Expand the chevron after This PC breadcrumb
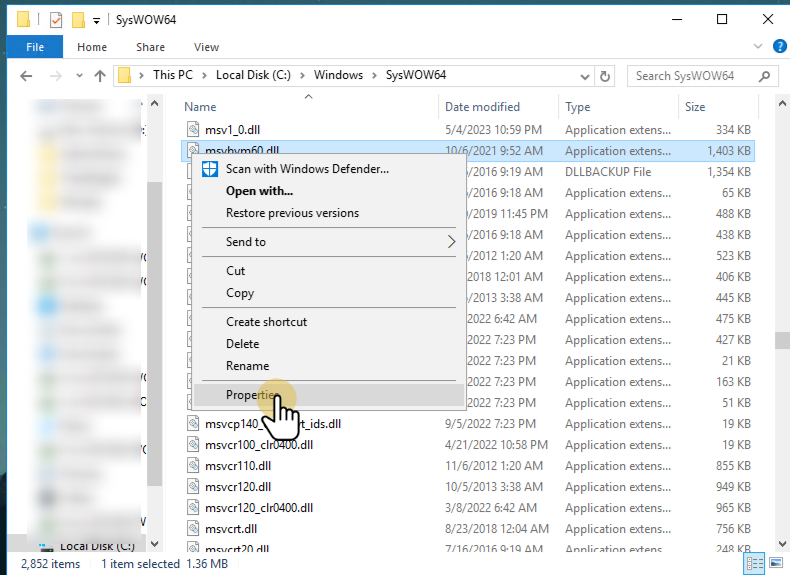Image resolution: width=790 pixels, height=575 pixels. click(x=204, y=76)
